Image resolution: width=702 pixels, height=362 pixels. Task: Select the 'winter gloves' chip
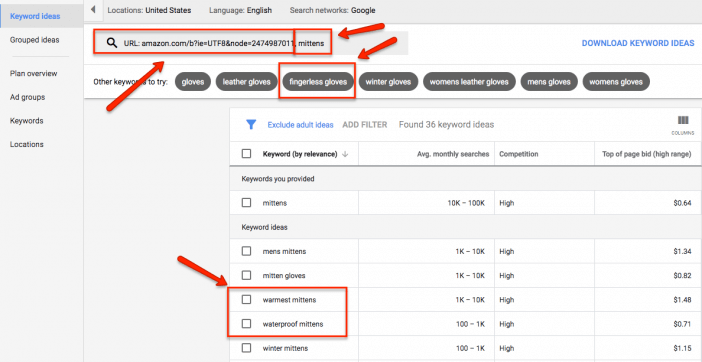click(388, 82)
